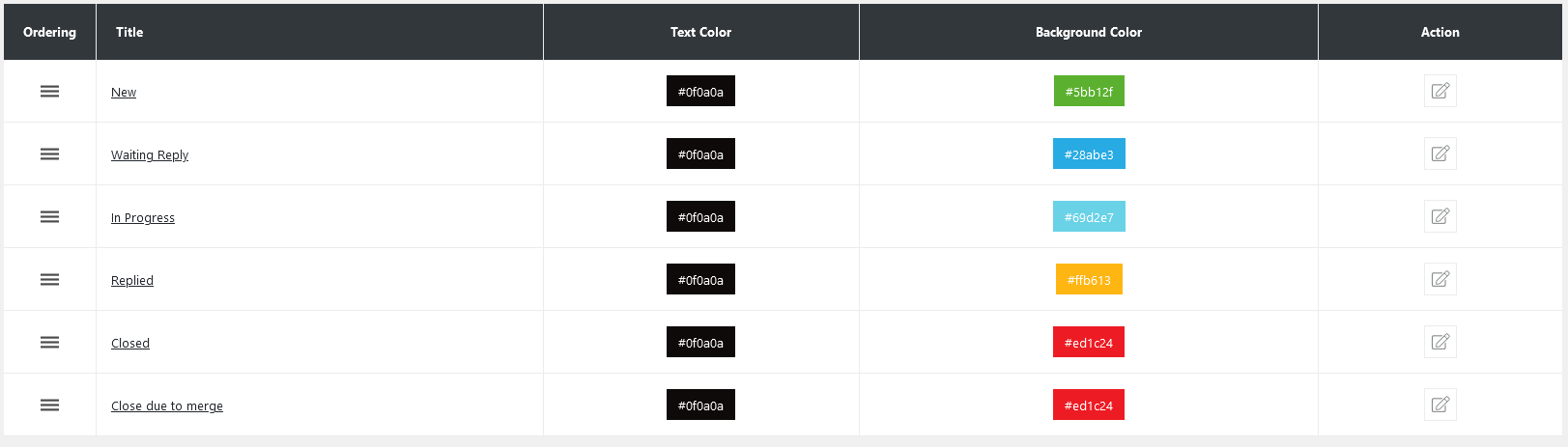The image size is (1568, 447).
Task: Open the Waiting Reply status link
Action: 150,155
